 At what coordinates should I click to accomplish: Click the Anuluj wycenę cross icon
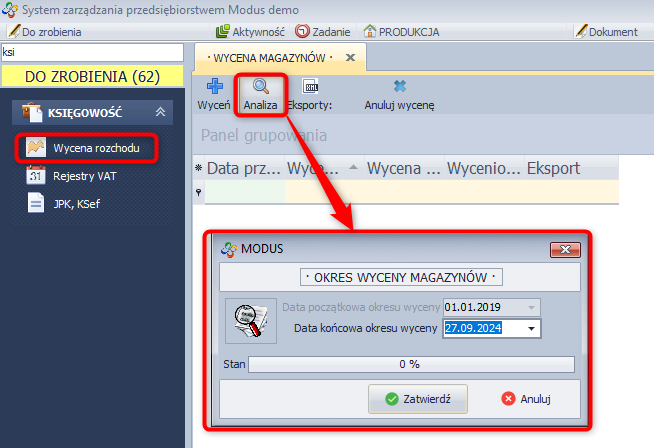pyautogui.click(x=400, y=86)
